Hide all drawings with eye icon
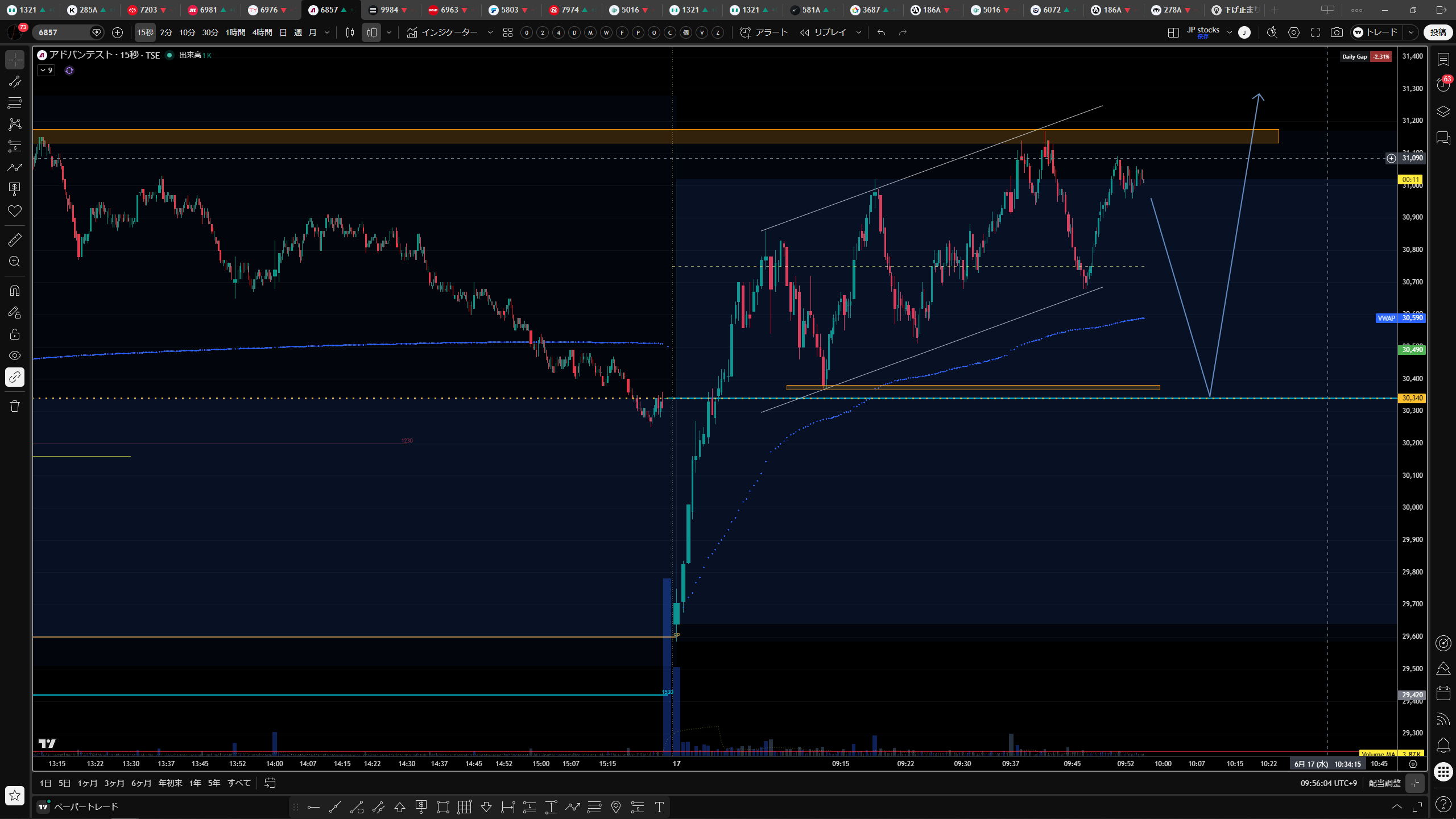1456x819 pixels. point(15,355)
